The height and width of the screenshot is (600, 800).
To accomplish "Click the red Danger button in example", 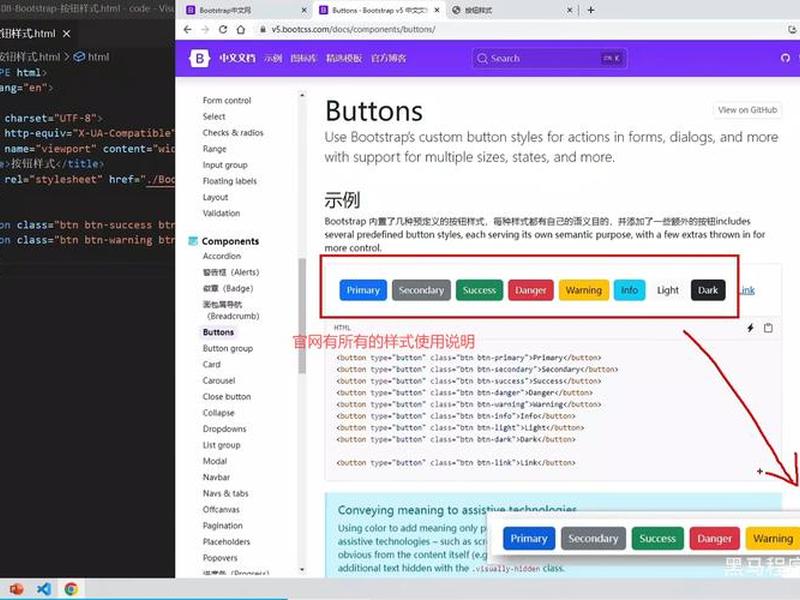I will tap(531, 290).
